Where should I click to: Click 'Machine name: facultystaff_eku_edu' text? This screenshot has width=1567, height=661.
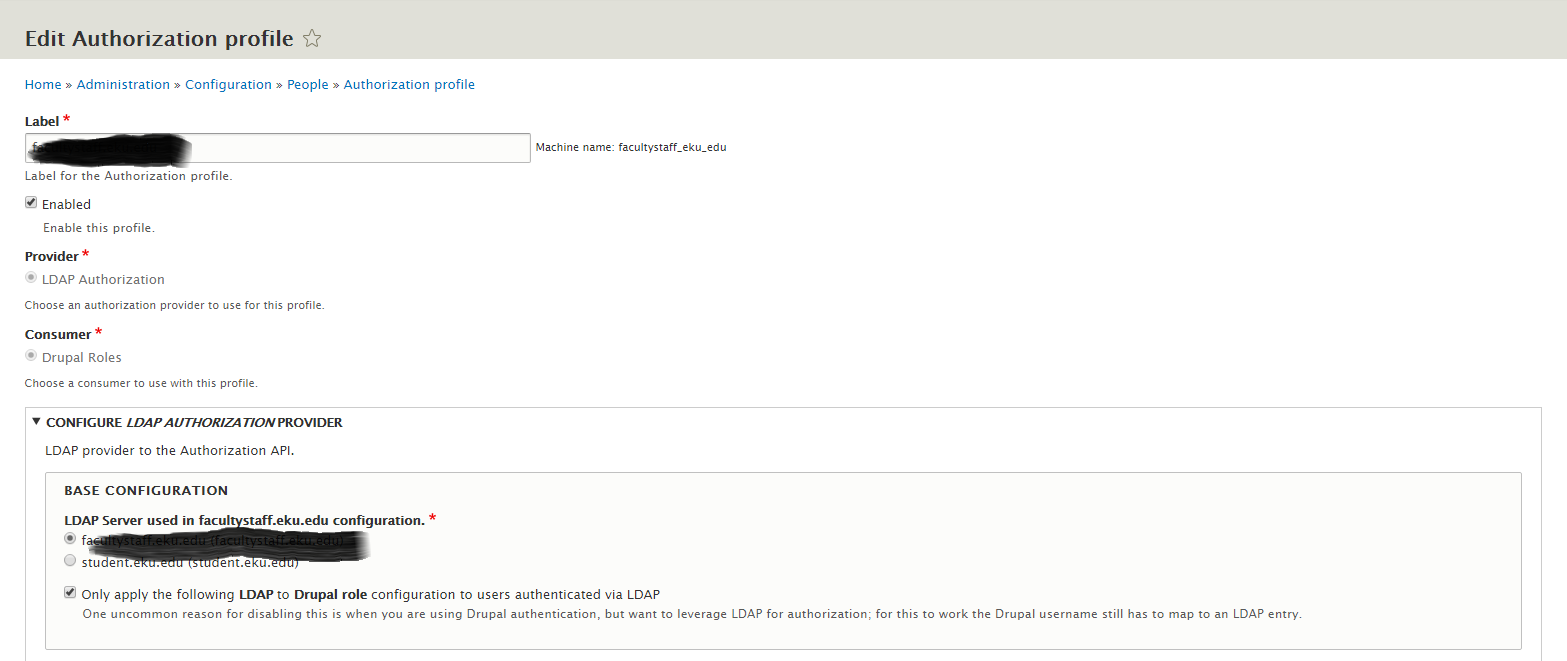click(x=631, y=147)
